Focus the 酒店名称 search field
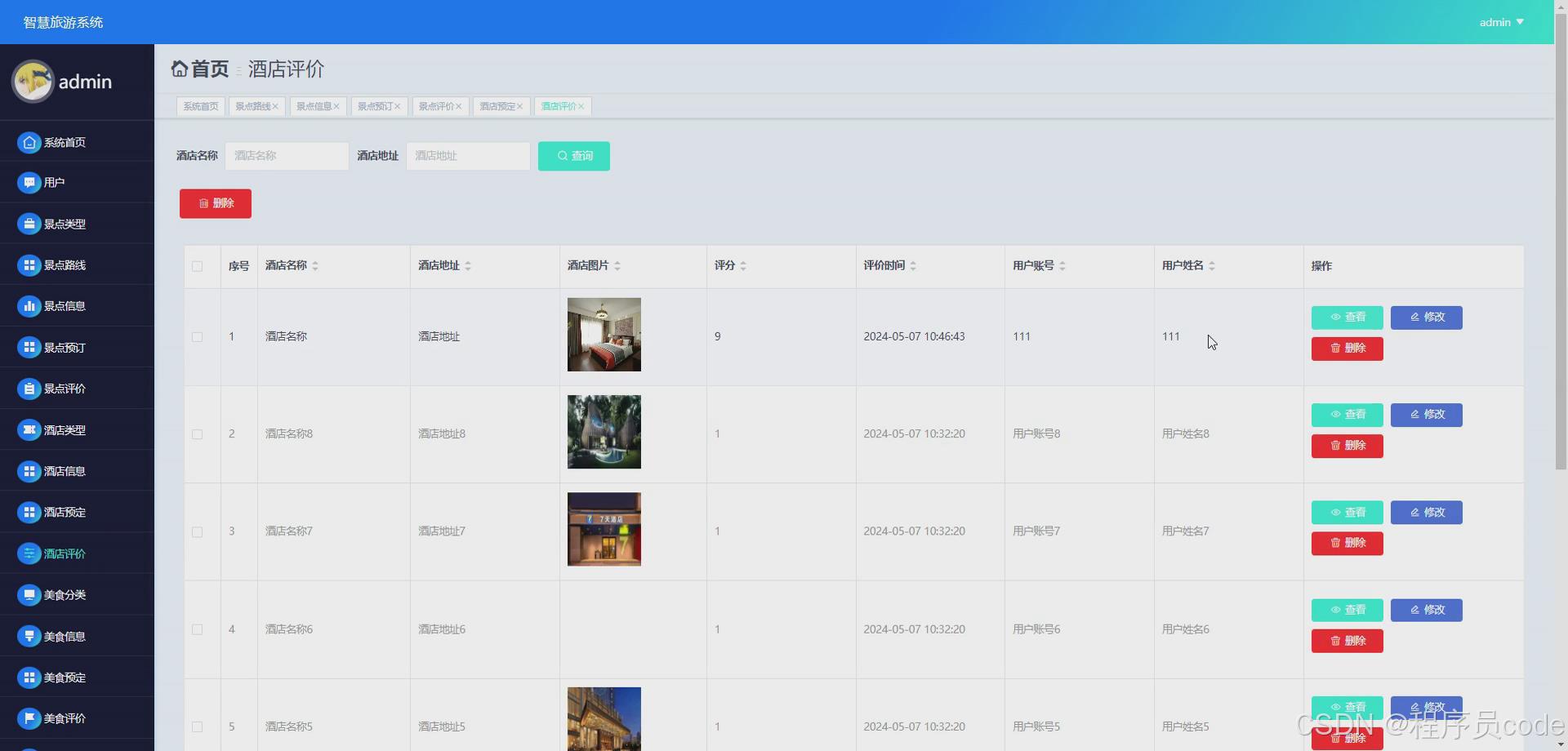 tap(287, 156)
